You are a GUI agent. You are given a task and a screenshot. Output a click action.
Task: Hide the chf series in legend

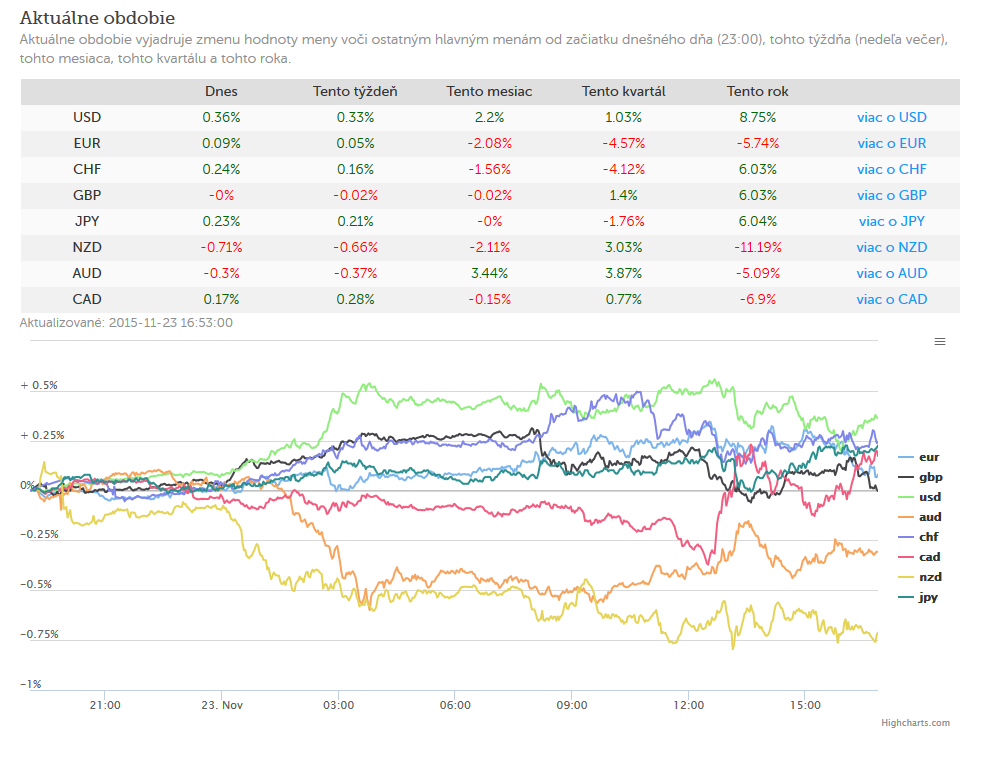(918, 537)
